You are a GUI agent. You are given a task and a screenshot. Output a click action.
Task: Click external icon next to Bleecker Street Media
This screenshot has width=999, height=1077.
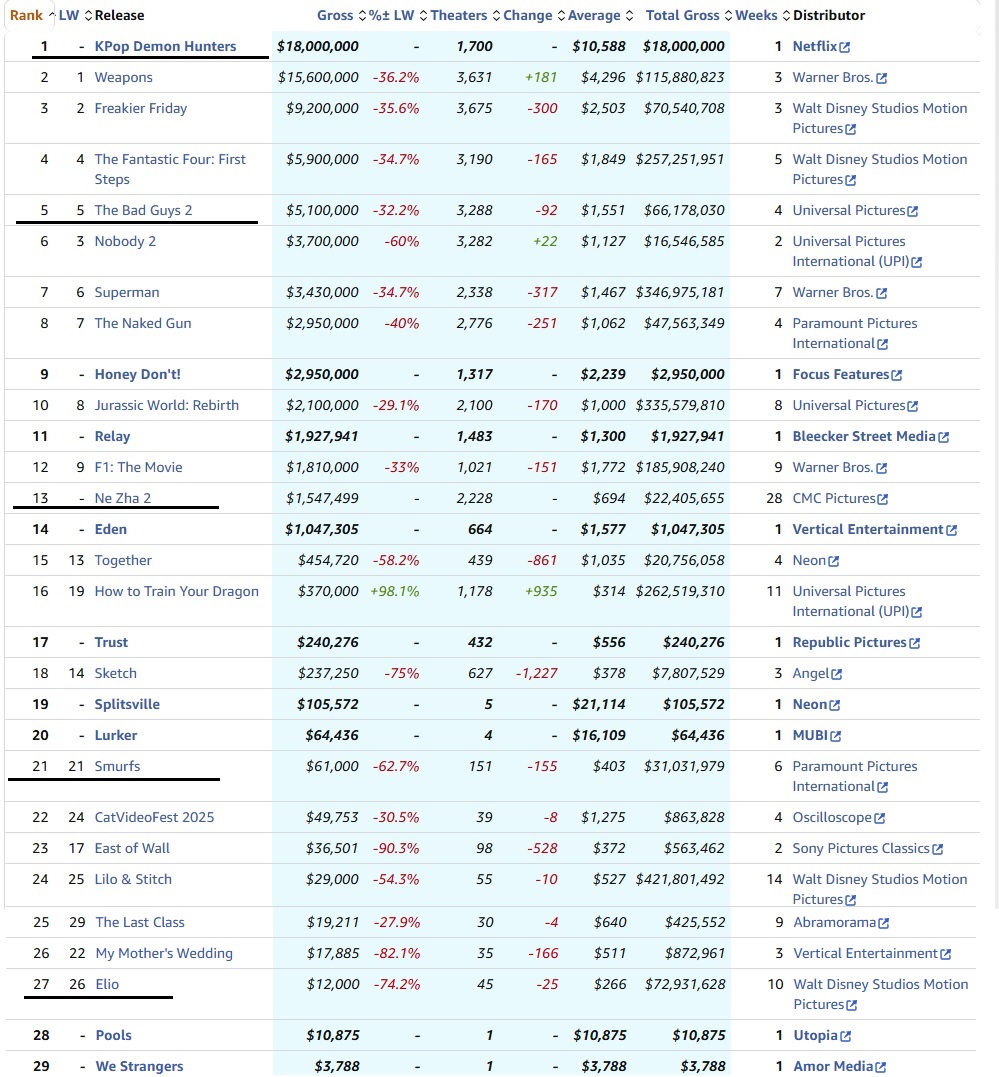click(944, 438)
